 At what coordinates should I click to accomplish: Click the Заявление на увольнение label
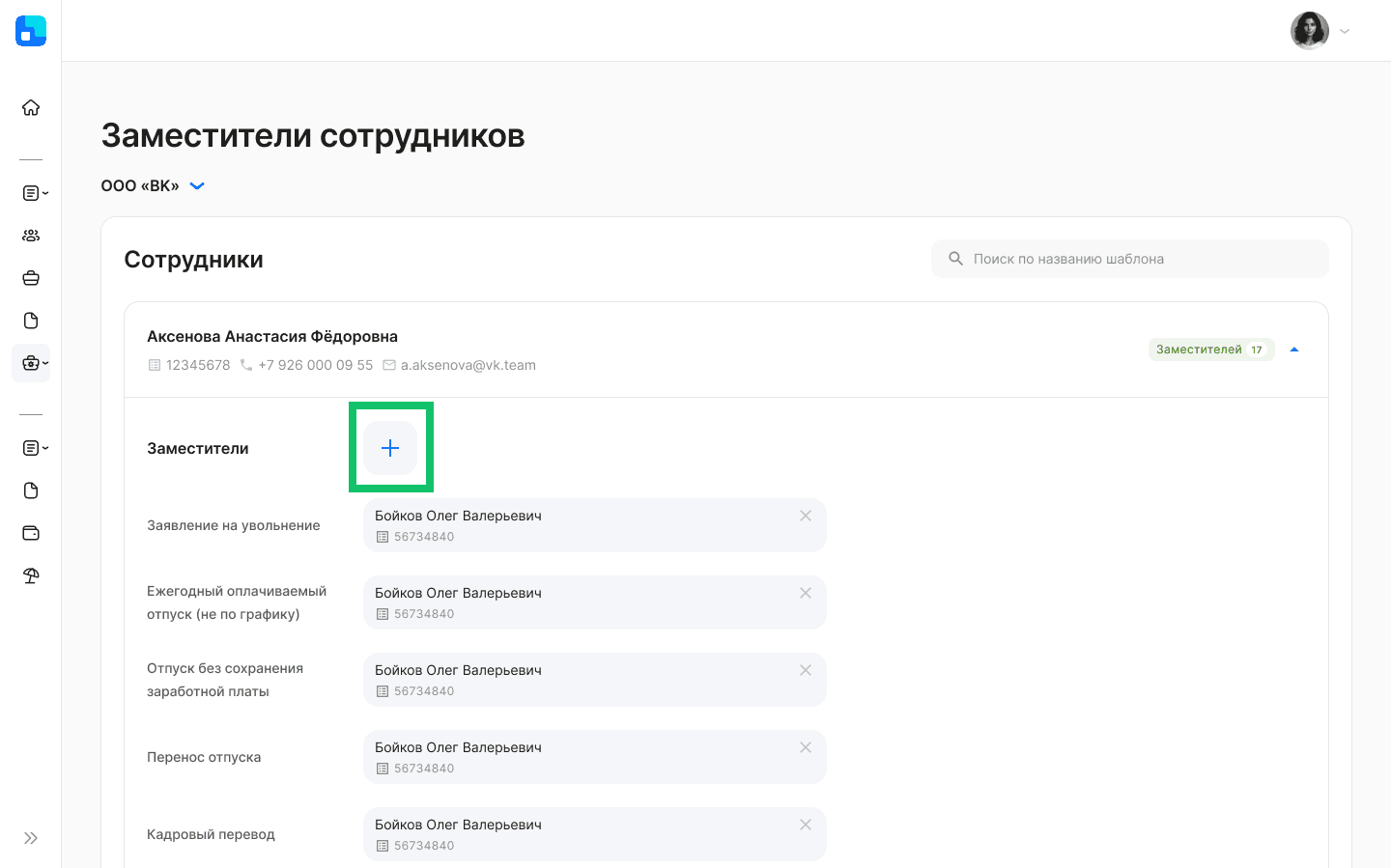(x=234, y=525)
